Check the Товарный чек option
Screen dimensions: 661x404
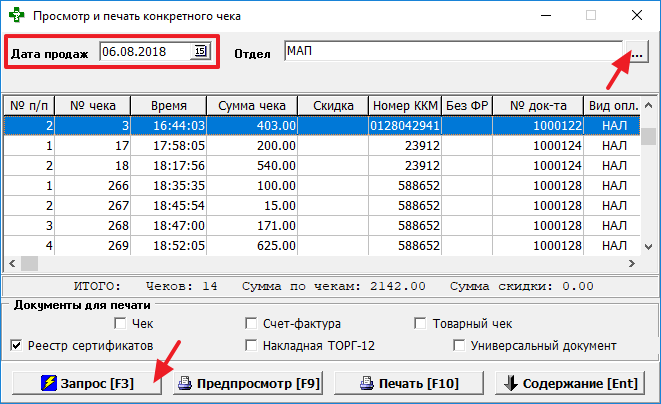(420, 323)
